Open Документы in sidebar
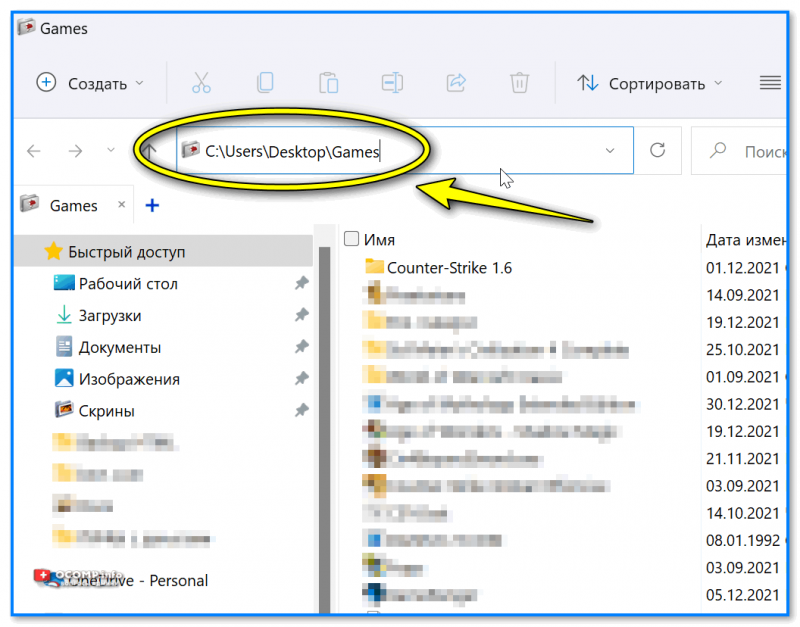800x627 pixels. [x=119, y=348]
